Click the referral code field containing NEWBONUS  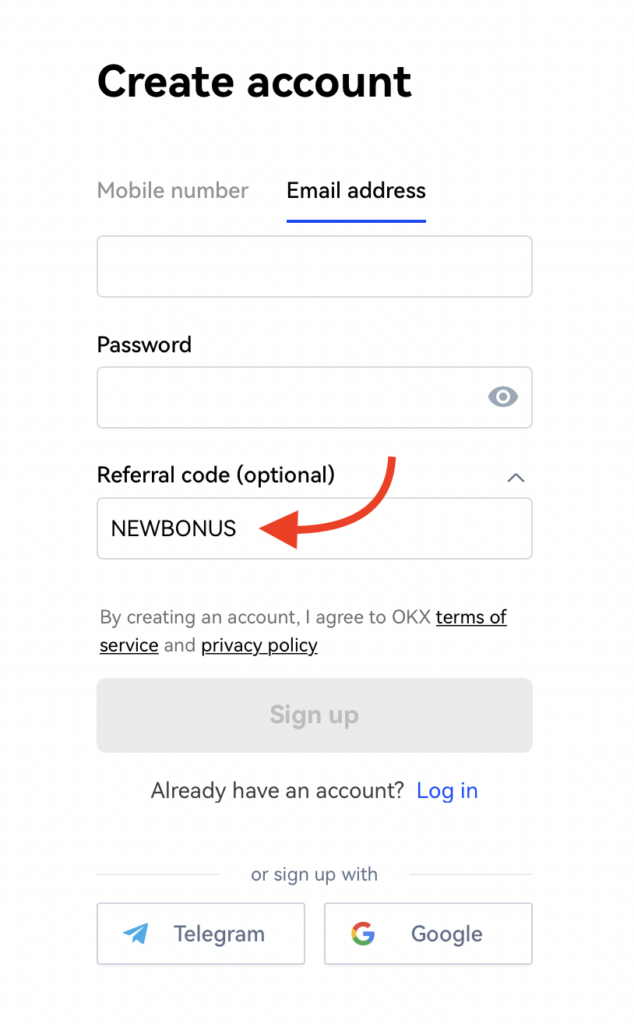pos(315,528)
